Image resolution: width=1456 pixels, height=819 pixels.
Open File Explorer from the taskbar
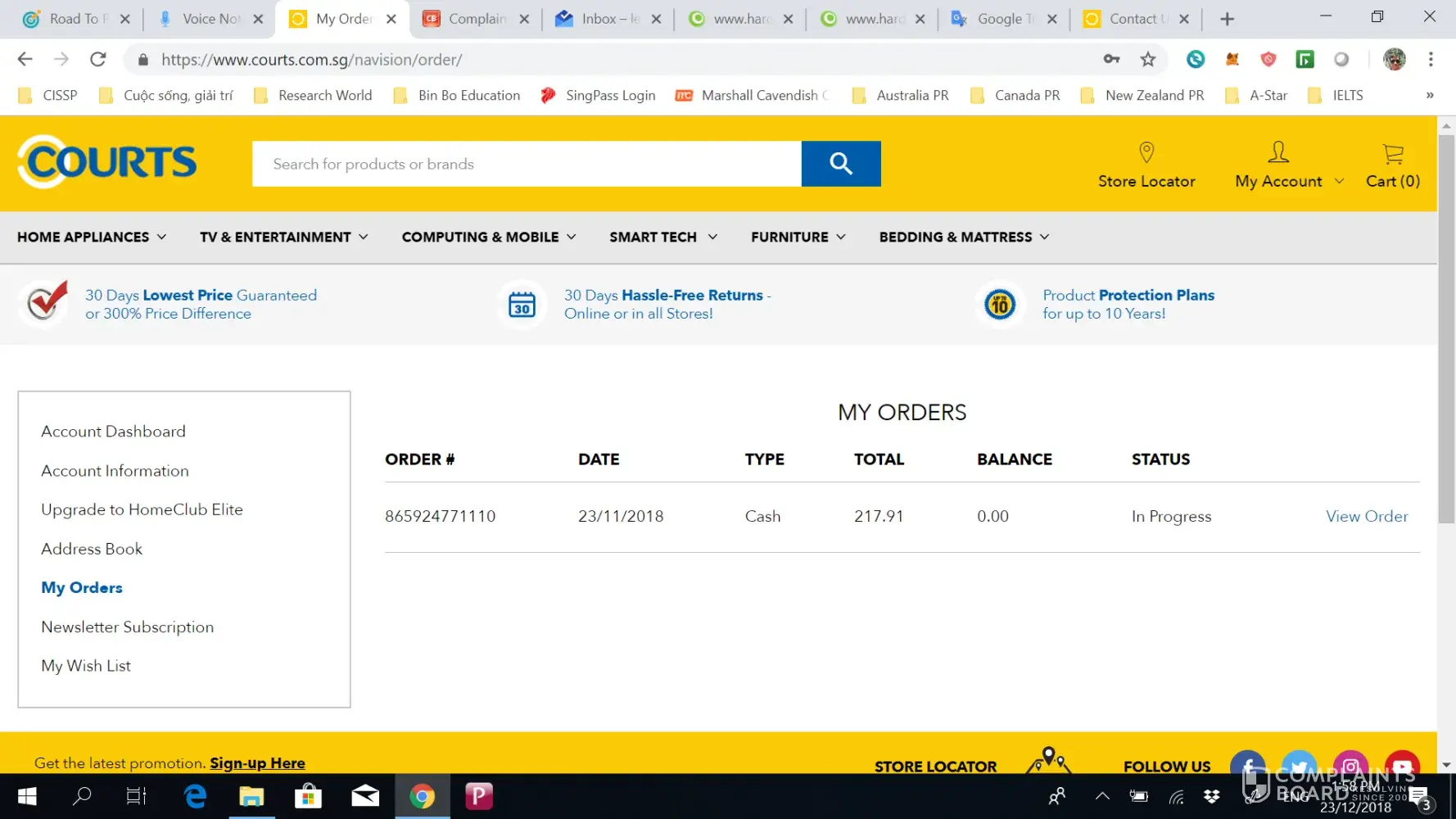pyautogui.click(x=251, y=796)
